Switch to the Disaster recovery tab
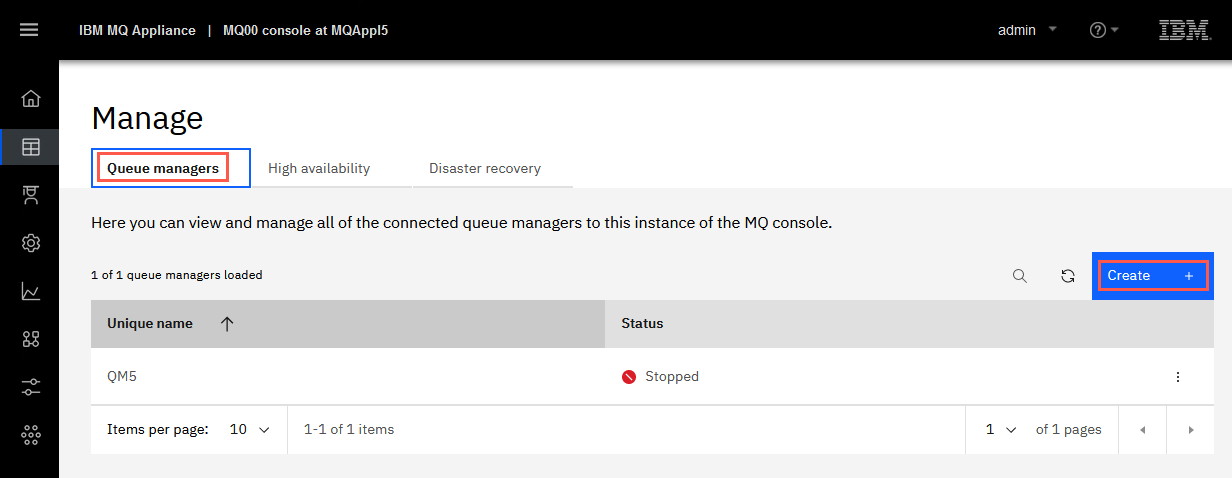The height and width of the screenshot is (478, 1232). (485, 168)
